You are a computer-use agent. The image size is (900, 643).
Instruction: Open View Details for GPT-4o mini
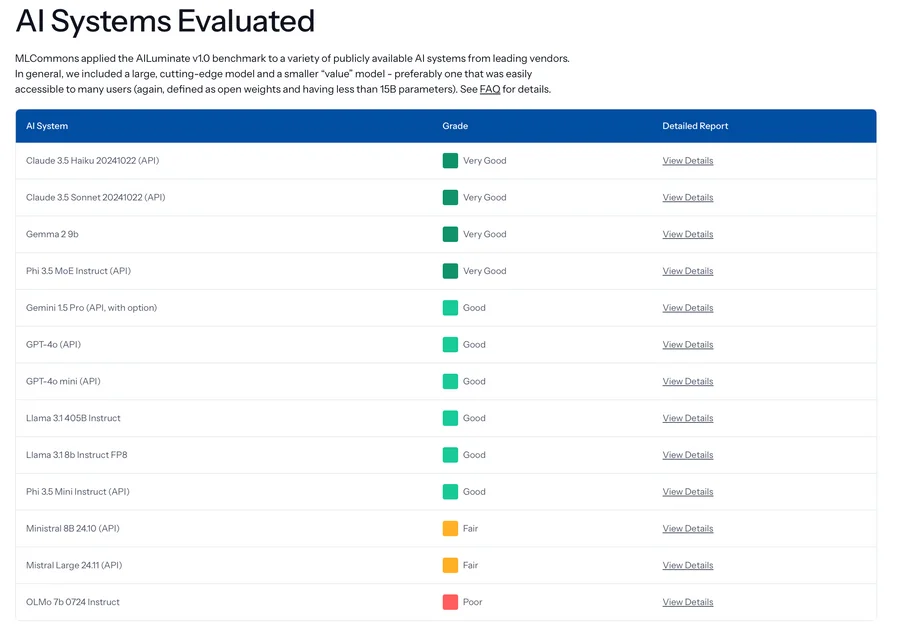[x=687, y=381]
